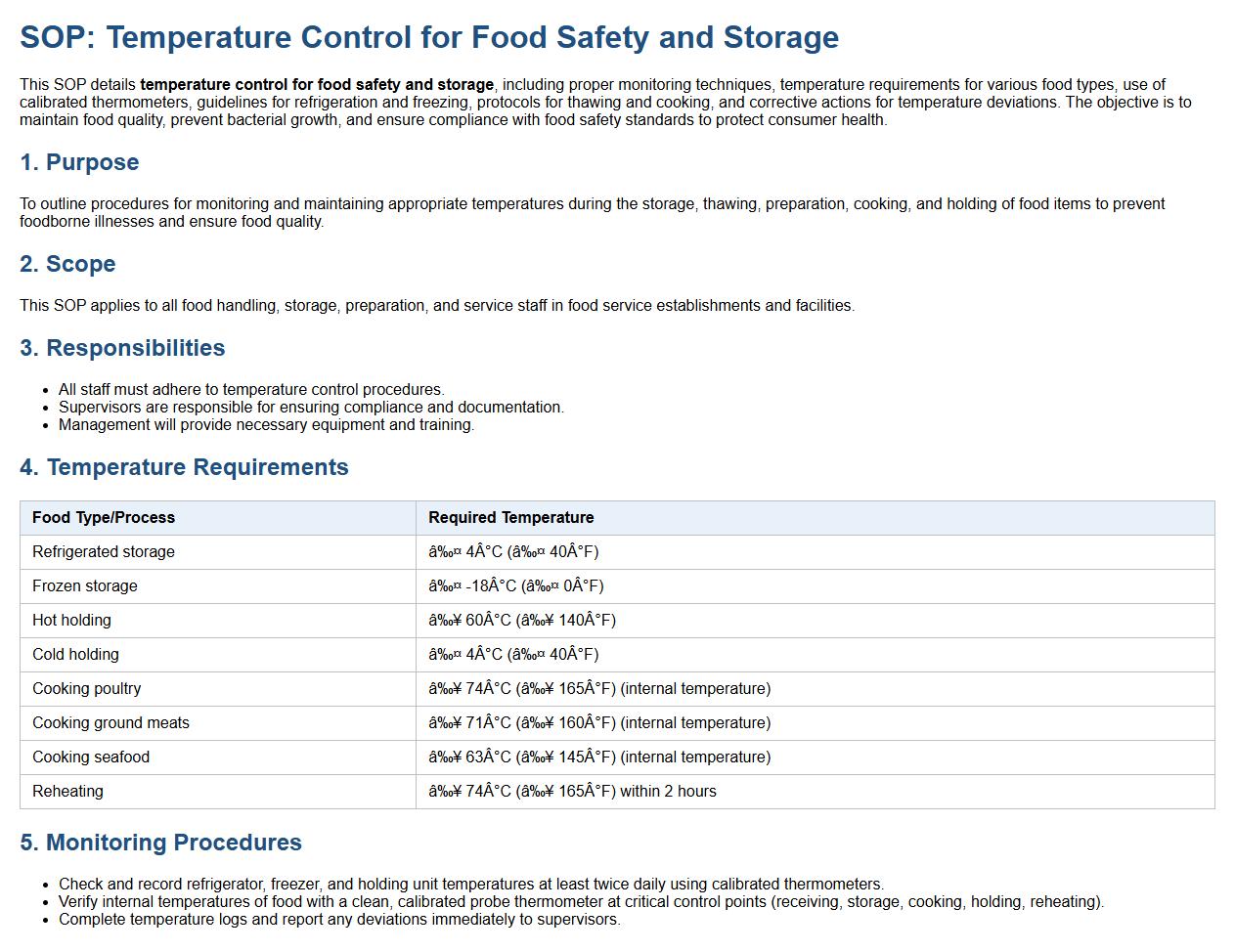Select the "Cooking poultry" table cell
Viewport: 1235px width, 952px height.
(87, 689)
